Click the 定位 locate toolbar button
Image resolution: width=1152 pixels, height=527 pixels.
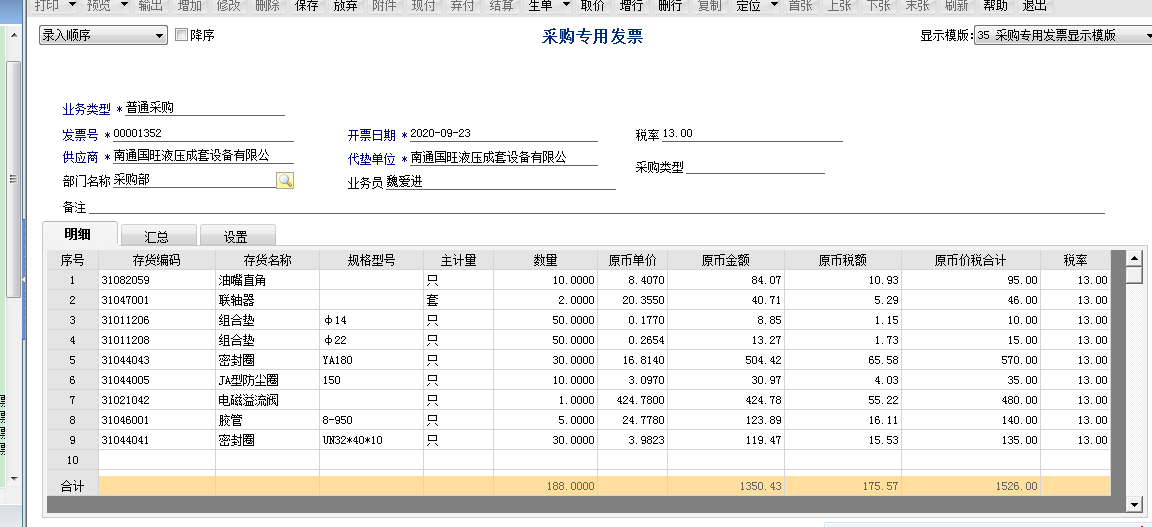coord(748,6)
